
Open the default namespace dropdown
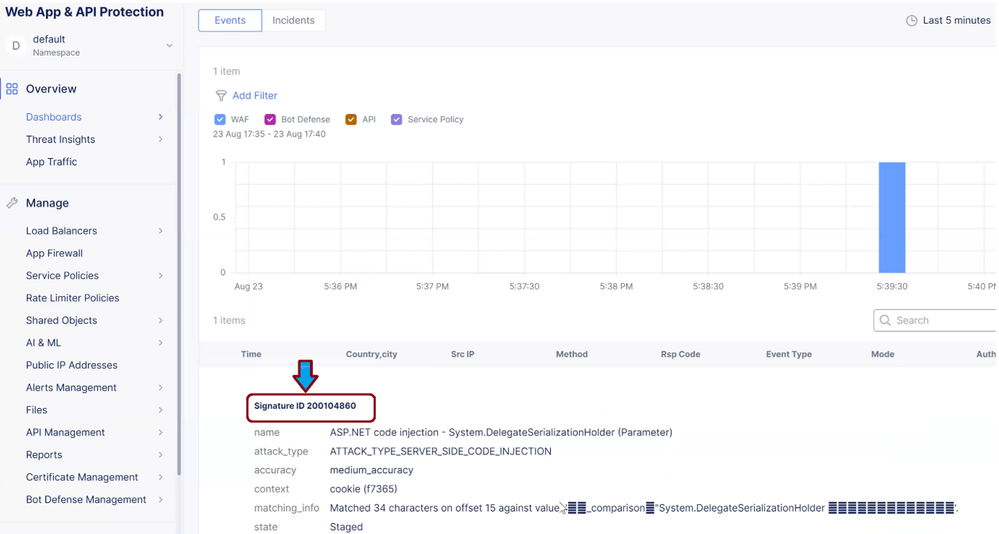169,46
